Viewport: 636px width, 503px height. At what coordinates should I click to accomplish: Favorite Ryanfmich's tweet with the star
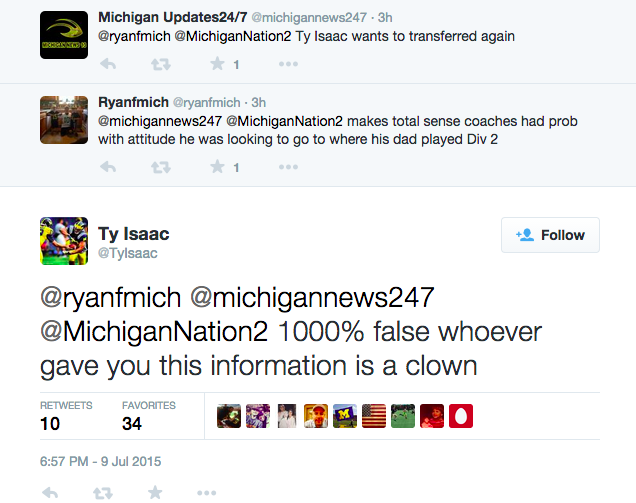click(215, 167)
